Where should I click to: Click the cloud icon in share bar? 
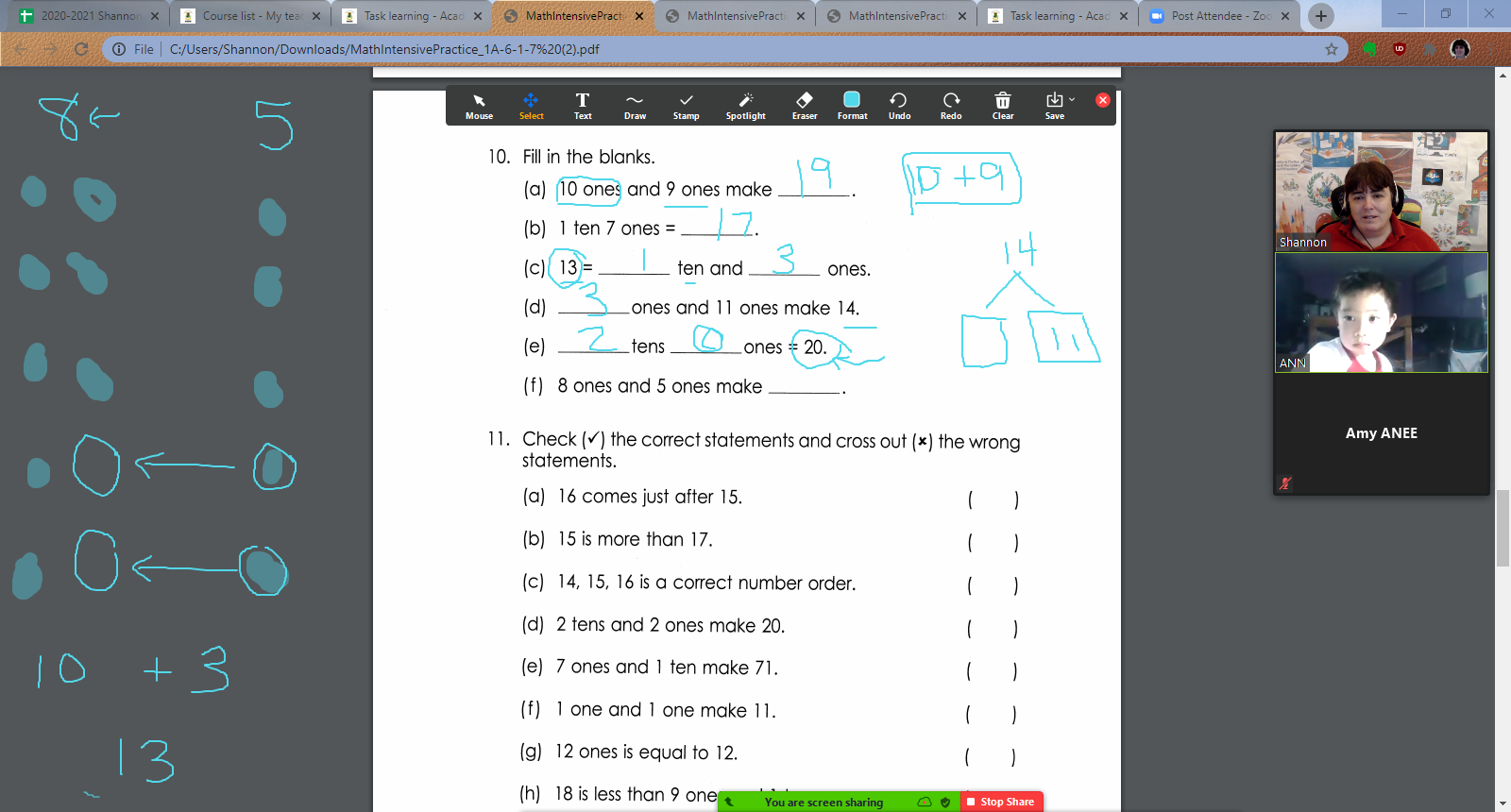click(925, 802)
